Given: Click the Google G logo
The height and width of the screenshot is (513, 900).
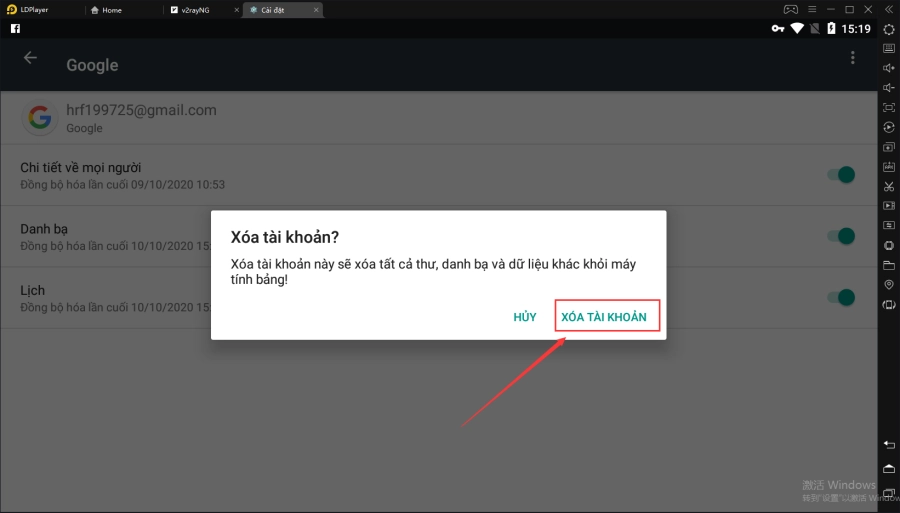Looking at the screenshot, I should 40,118.
